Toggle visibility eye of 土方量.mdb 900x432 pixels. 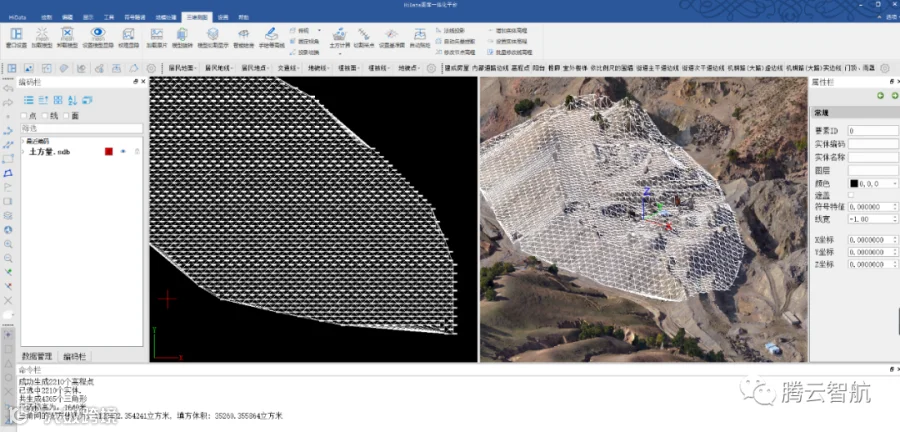(123, 151)
